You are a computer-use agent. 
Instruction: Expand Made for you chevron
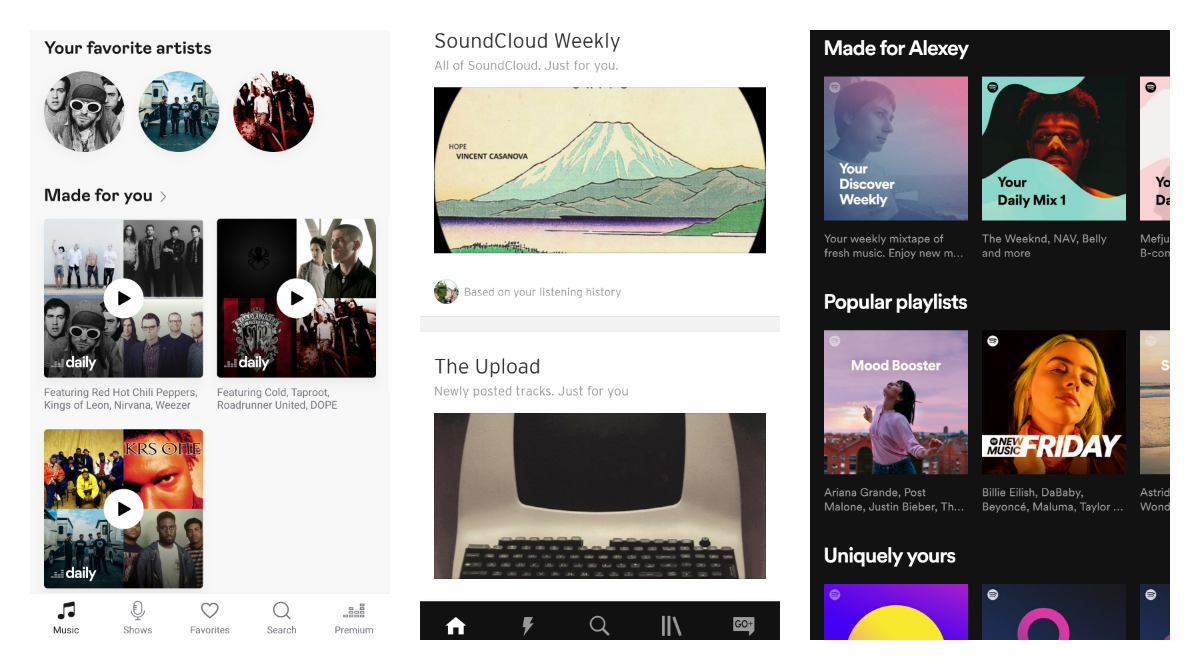pyautogui.click(x=163, y=196)
